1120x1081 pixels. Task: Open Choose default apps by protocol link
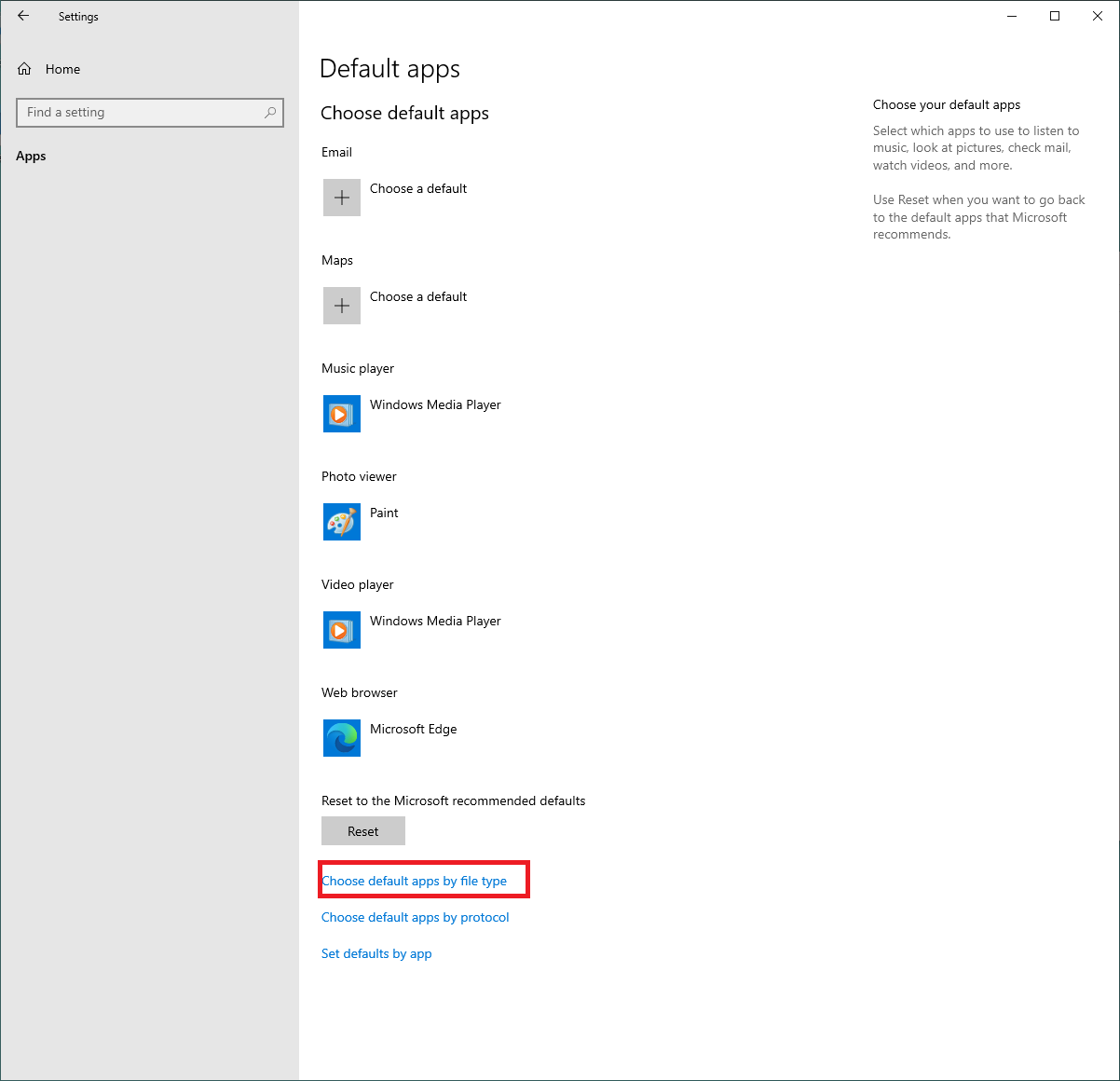[x=415, y=917]
